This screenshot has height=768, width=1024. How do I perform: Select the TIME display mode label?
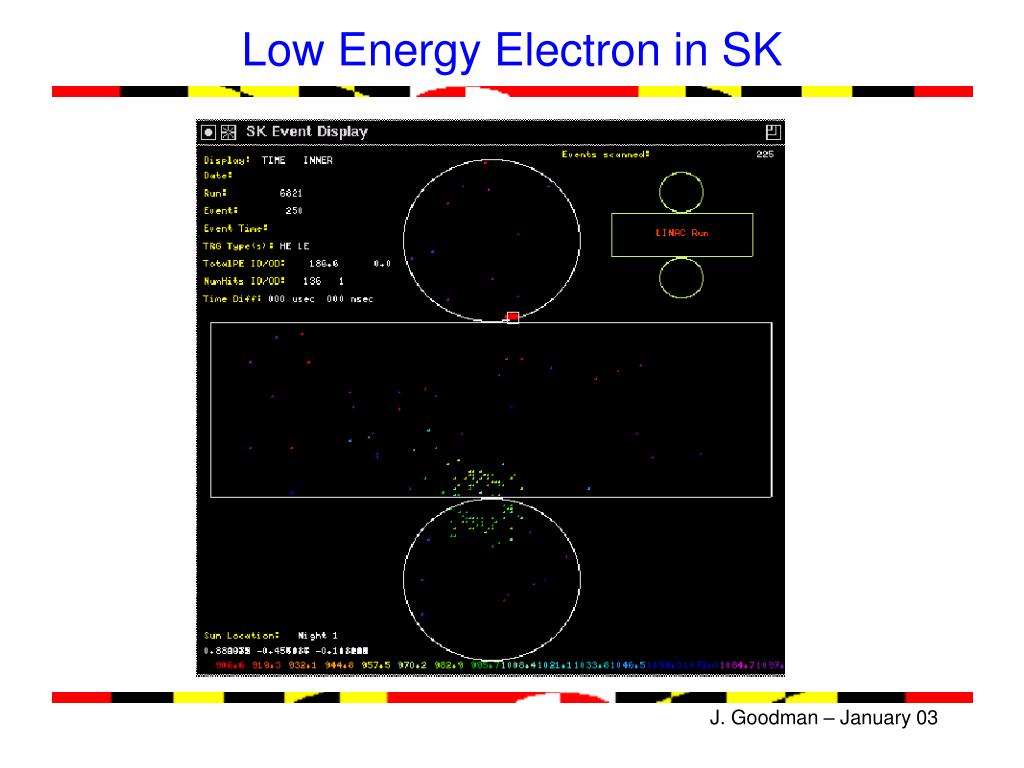274,160
